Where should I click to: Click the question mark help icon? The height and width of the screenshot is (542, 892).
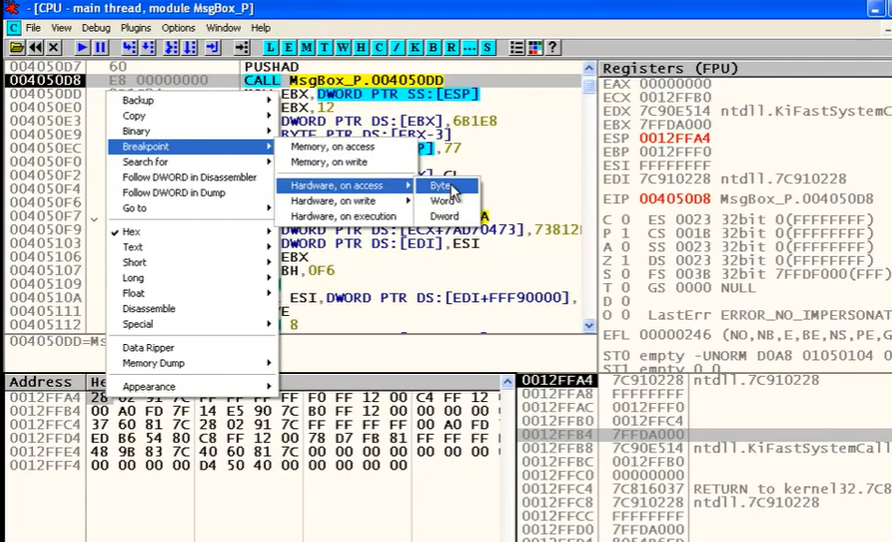pyautogui.click(x=552, y=48)
